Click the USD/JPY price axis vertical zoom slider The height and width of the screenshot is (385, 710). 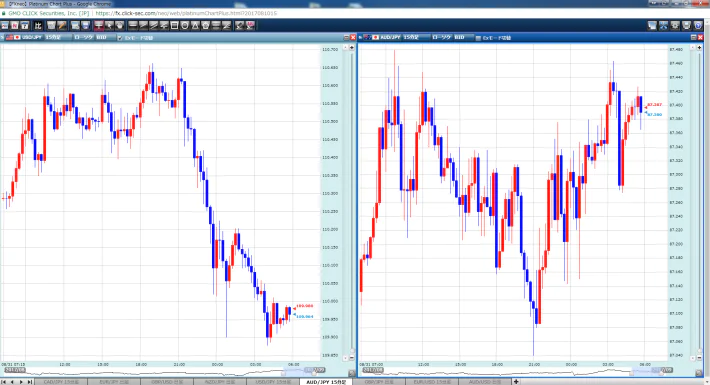(352, 202)
